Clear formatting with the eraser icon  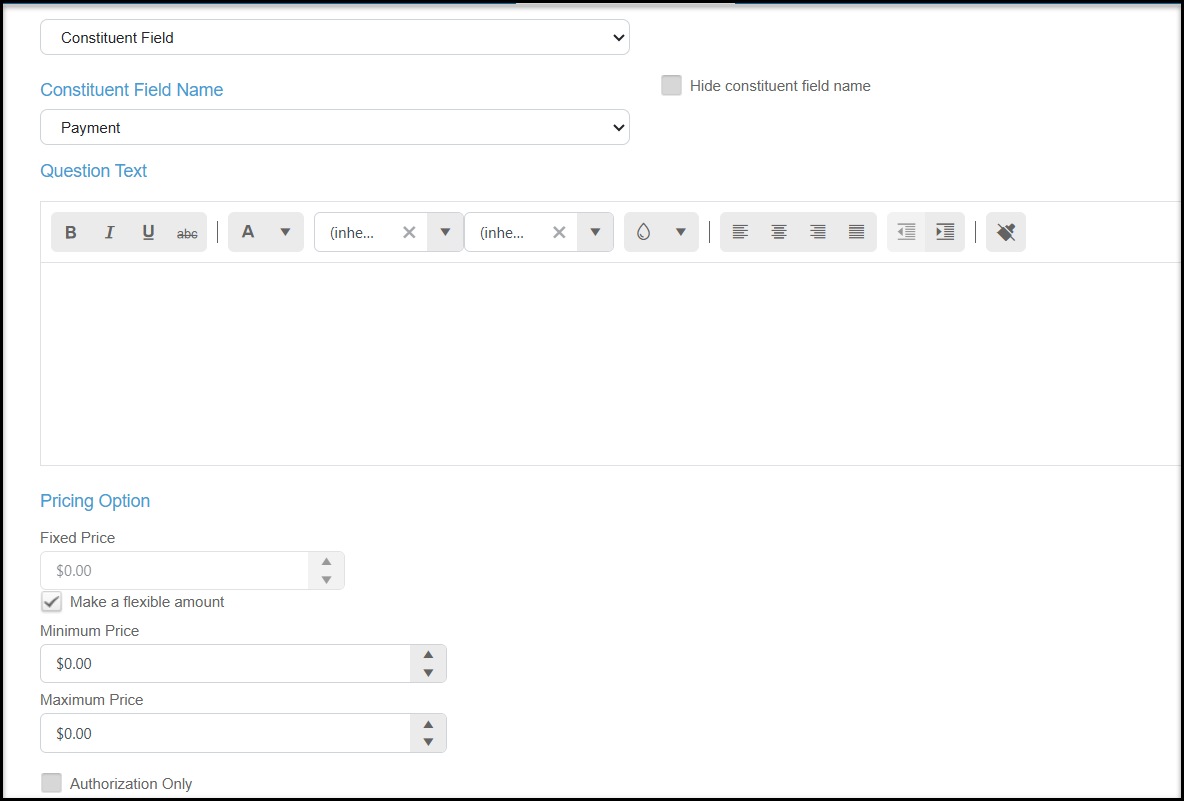point(1006,232)
